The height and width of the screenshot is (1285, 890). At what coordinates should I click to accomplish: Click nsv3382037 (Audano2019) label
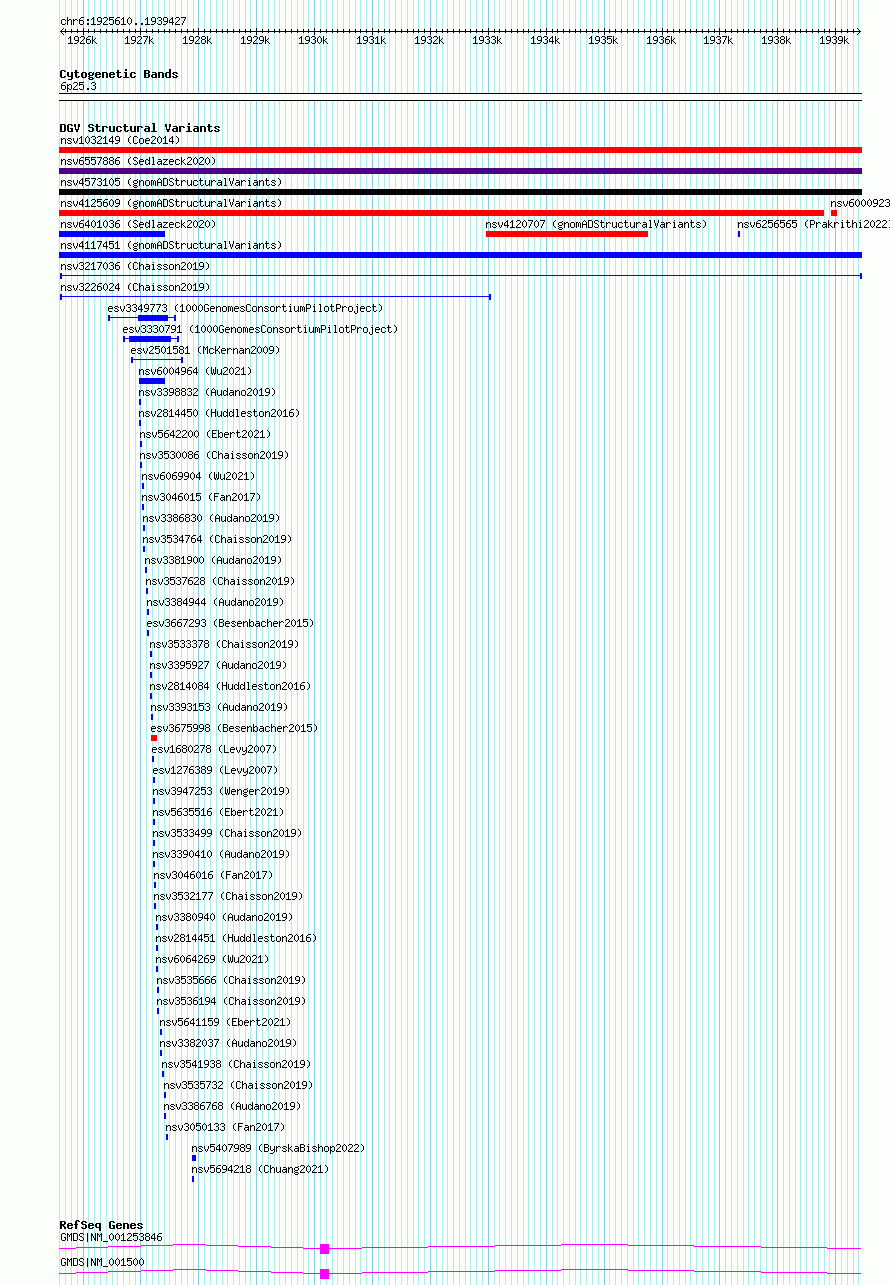[x=228, y=1043]
